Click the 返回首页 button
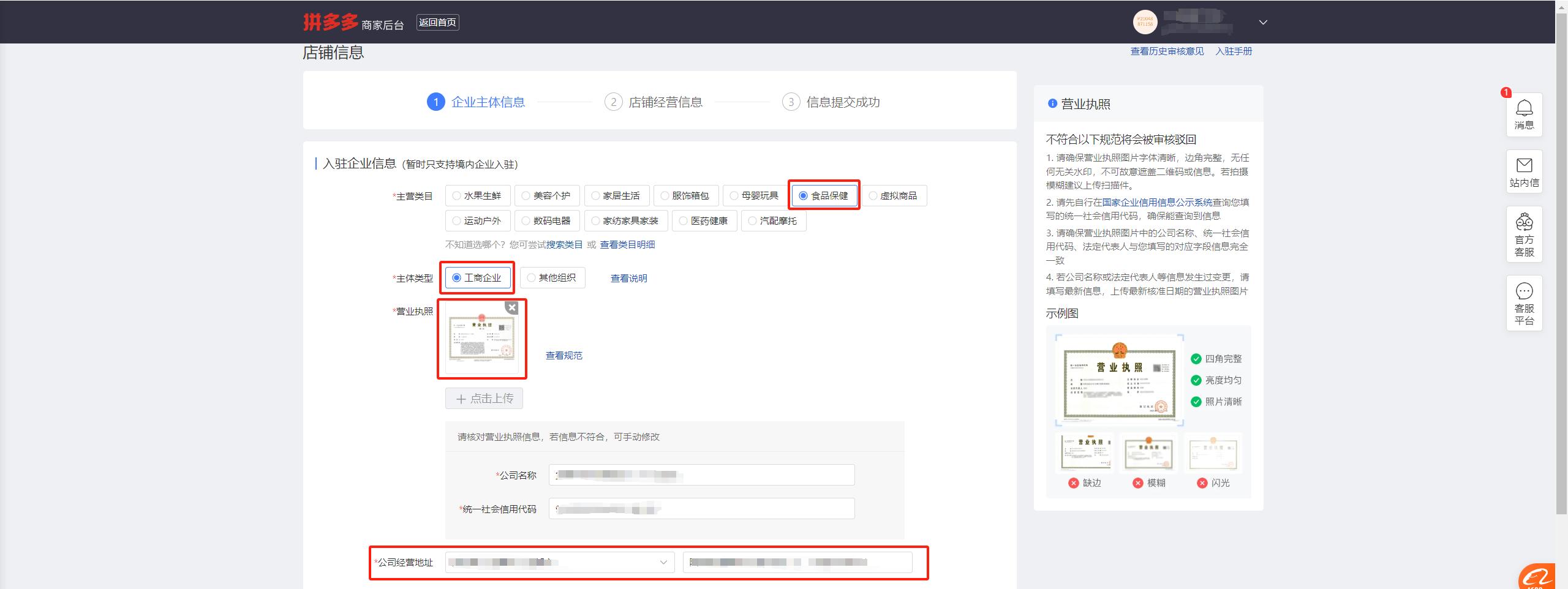The image size is (1568, 589). tap(437, 22)
